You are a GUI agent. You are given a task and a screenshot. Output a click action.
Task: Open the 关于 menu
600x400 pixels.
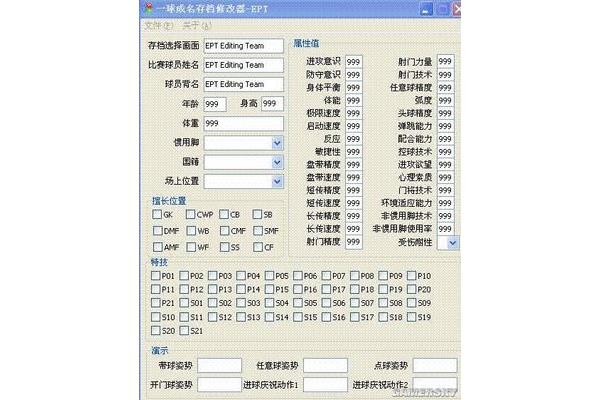(197, 26)
